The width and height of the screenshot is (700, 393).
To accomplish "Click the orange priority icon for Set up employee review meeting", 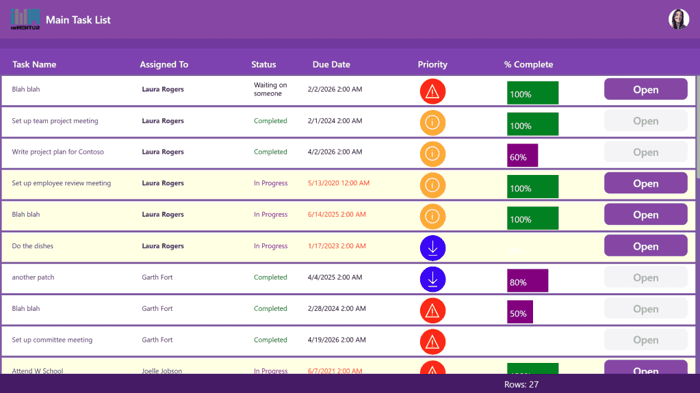I will click(432, 185).
